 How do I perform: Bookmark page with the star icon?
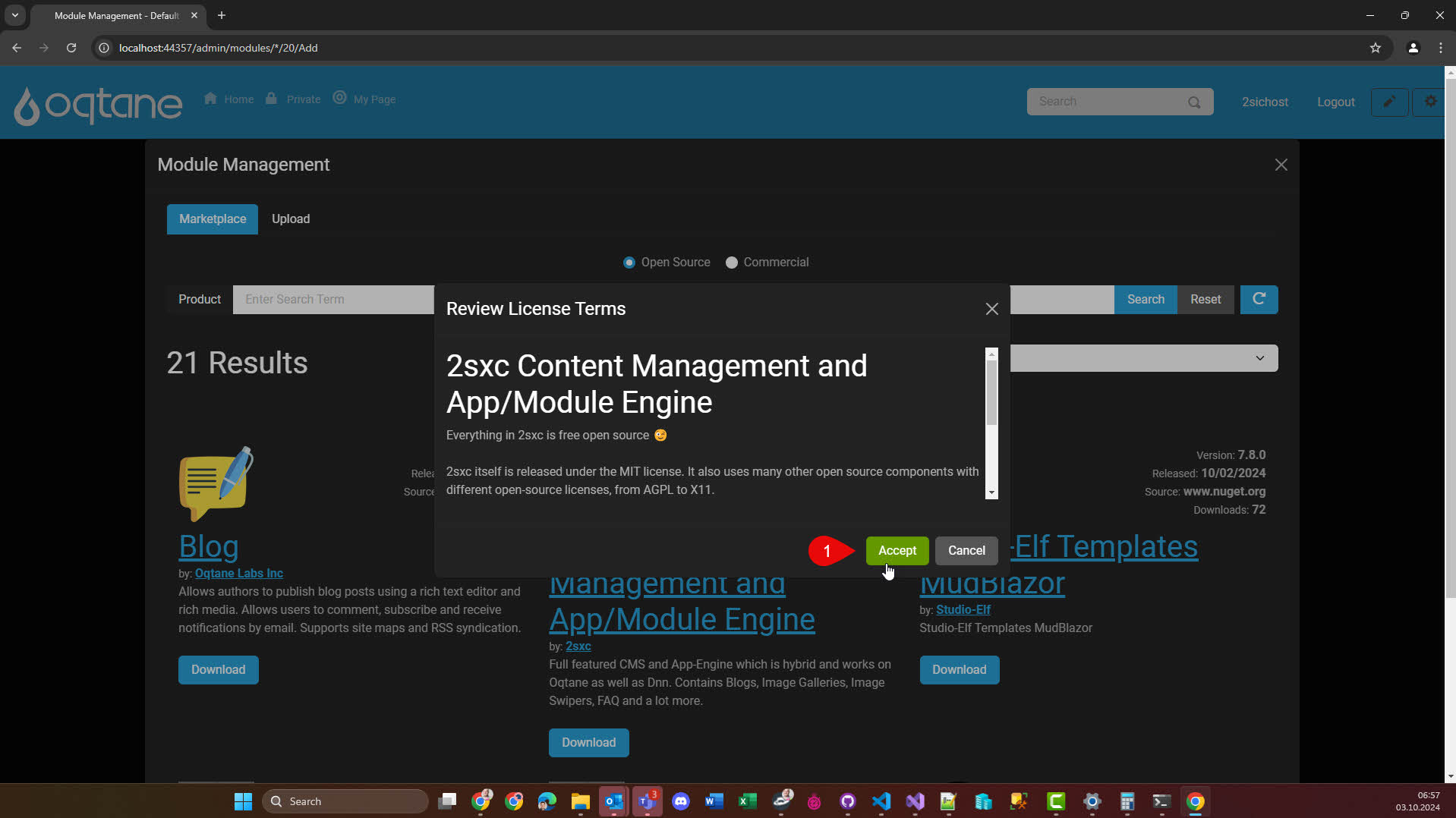(1375, 48)
